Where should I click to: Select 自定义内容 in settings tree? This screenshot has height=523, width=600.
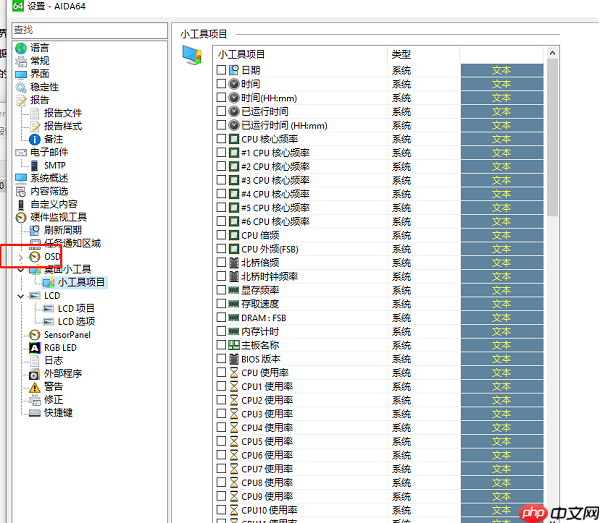(54, 204)
